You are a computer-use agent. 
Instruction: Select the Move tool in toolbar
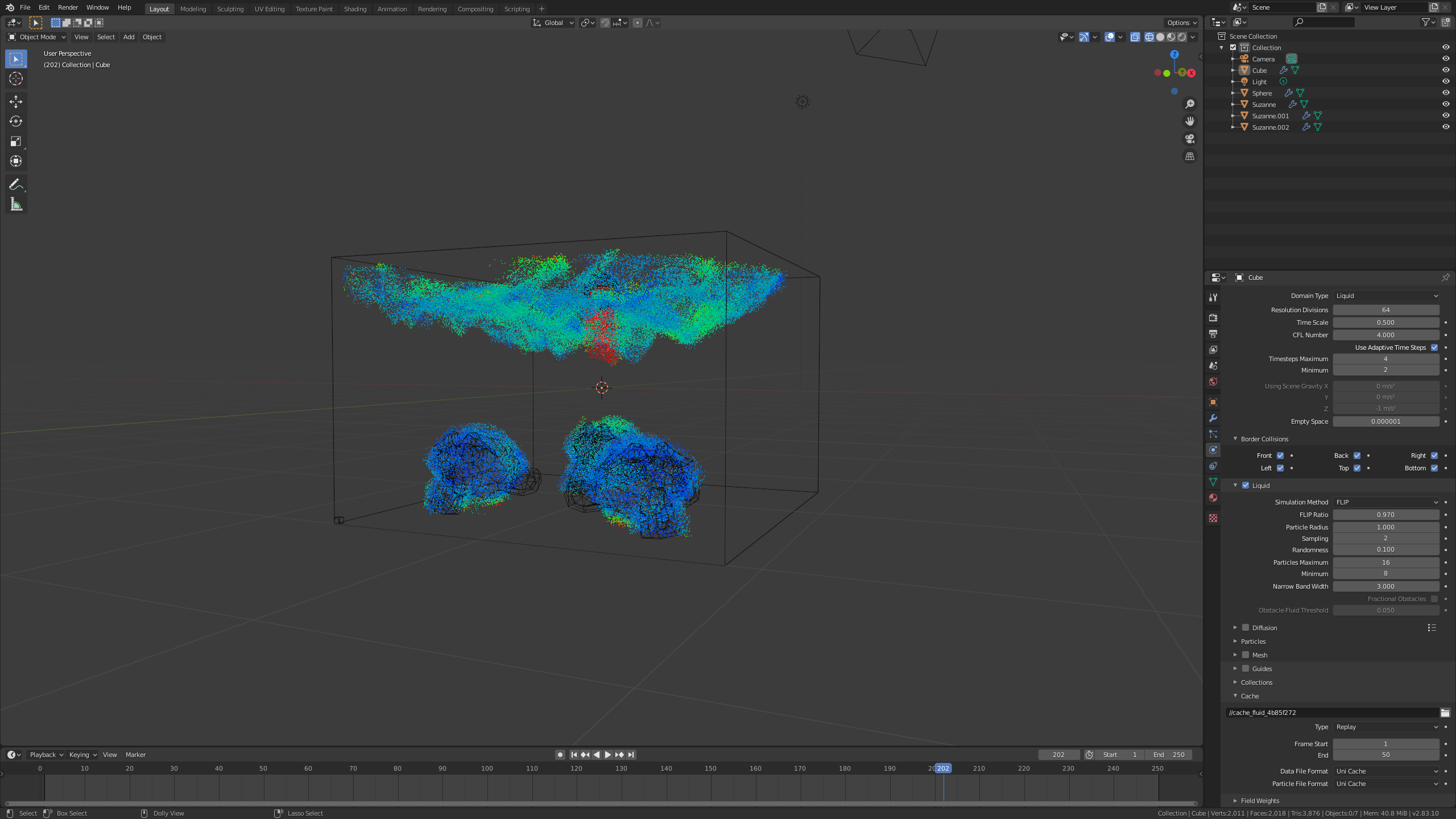[x=16, y=101]
